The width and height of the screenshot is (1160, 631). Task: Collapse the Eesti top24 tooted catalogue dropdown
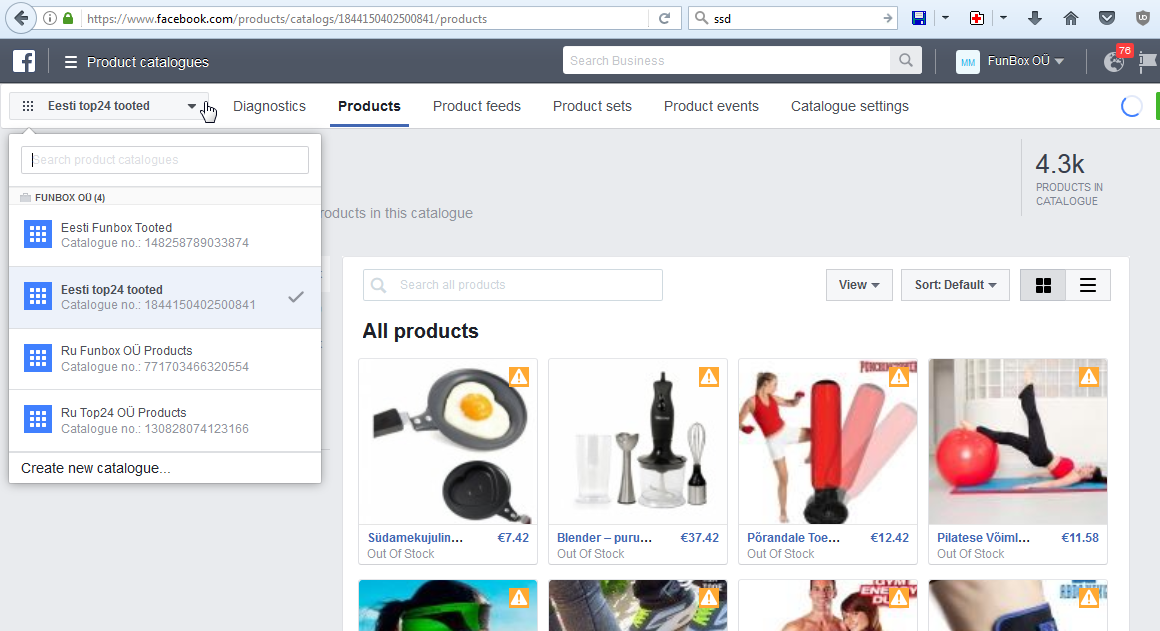click(x=109, y=106)
